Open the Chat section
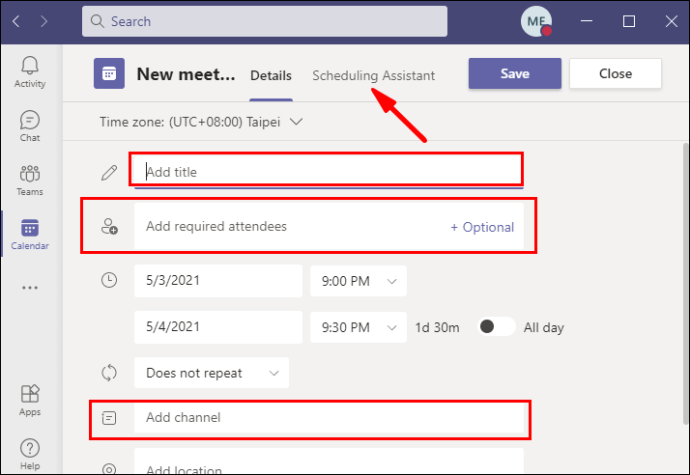The image size is (690, 475). pyautogui.click(x=30, y=126)
